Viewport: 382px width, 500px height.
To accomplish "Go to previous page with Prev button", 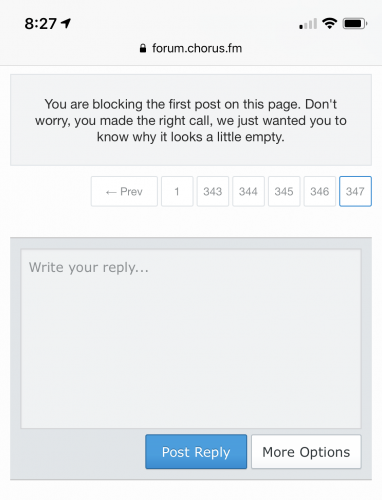I will (124, 191).
